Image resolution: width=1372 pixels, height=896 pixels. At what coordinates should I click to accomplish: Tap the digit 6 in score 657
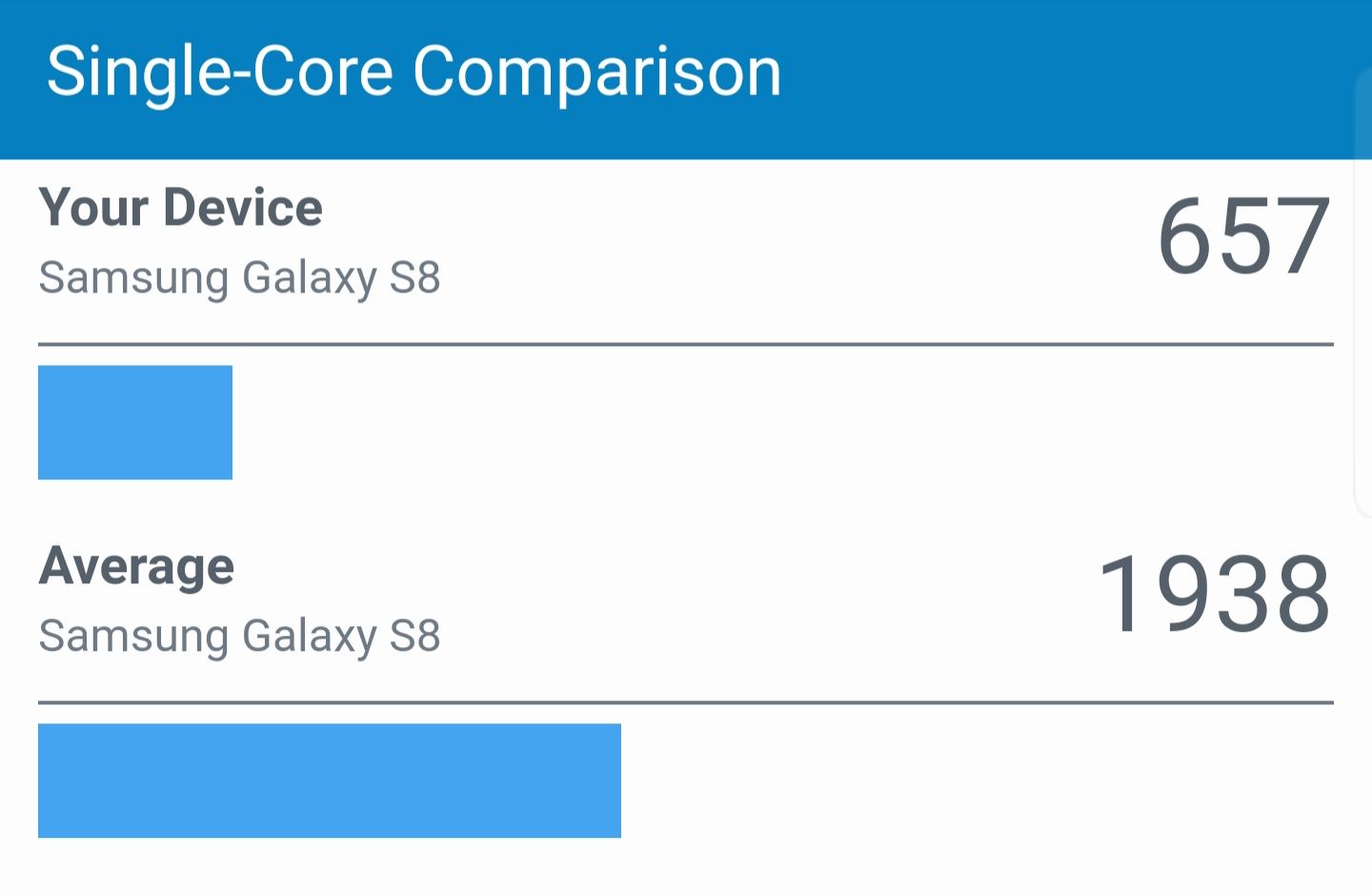[x=1185, y=236]
